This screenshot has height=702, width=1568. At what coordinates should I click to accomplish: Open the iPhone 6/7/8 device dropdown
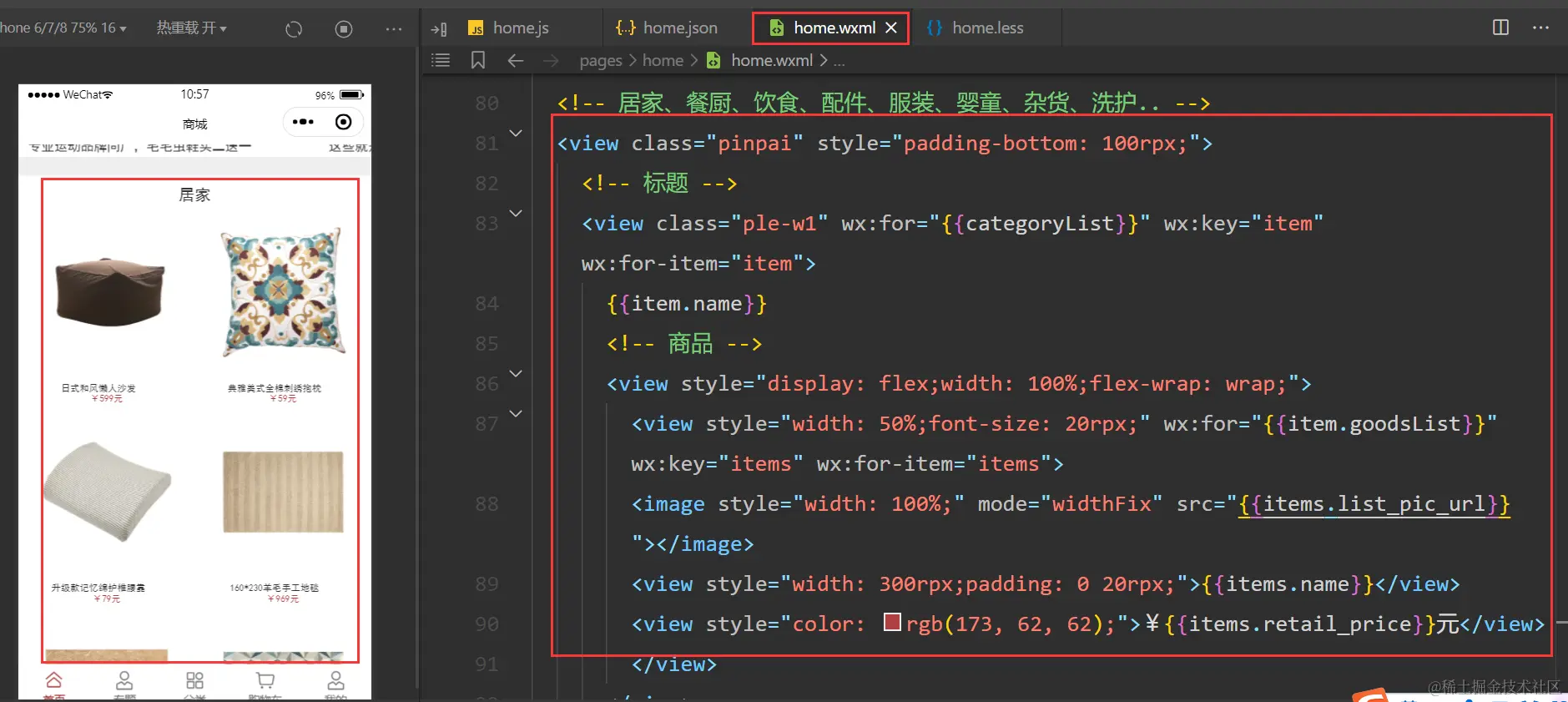[63, 28]
